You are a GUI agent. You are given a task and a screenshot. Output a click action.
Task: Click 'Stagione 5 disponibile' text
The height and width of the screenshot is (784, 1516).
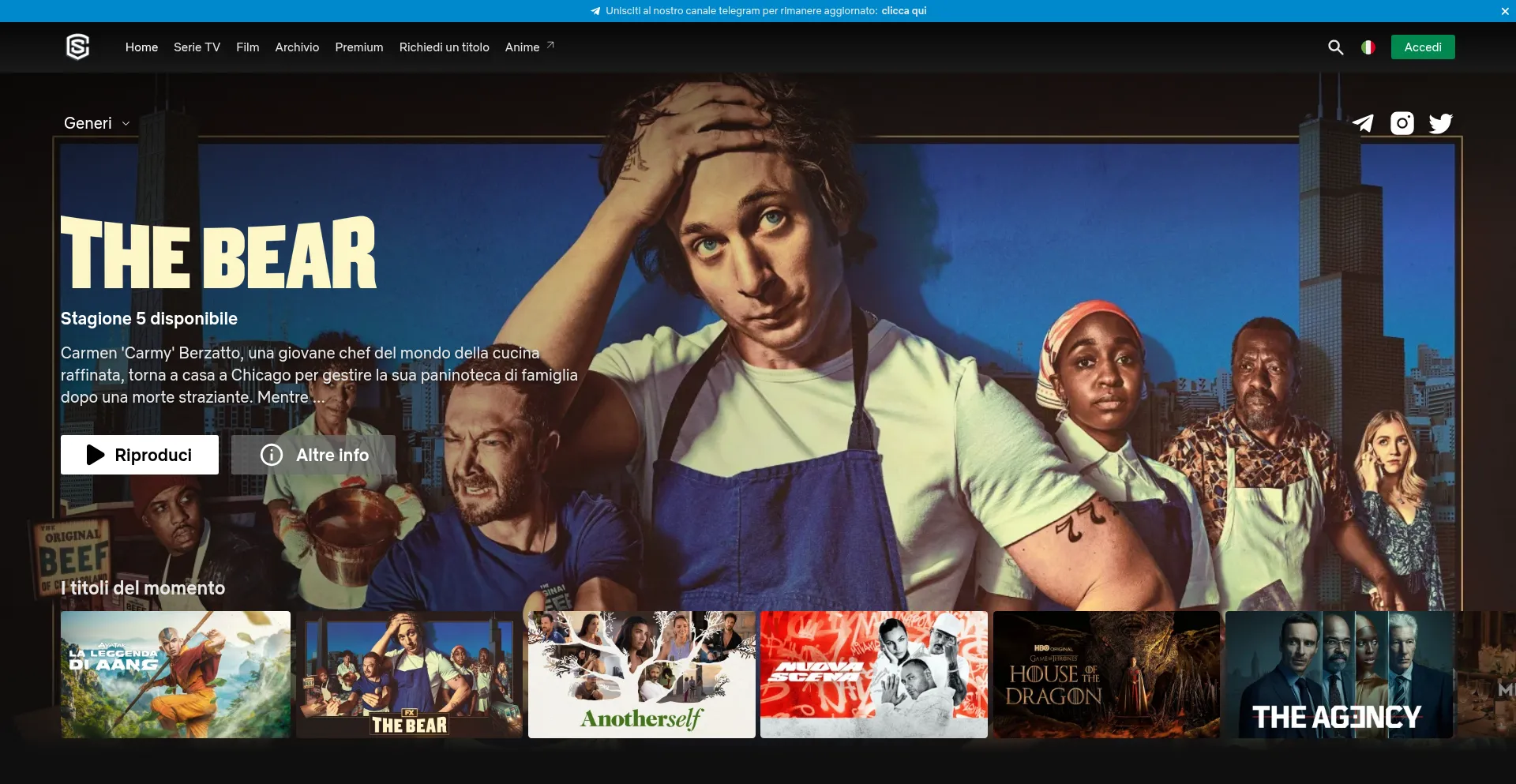[149, 319]
